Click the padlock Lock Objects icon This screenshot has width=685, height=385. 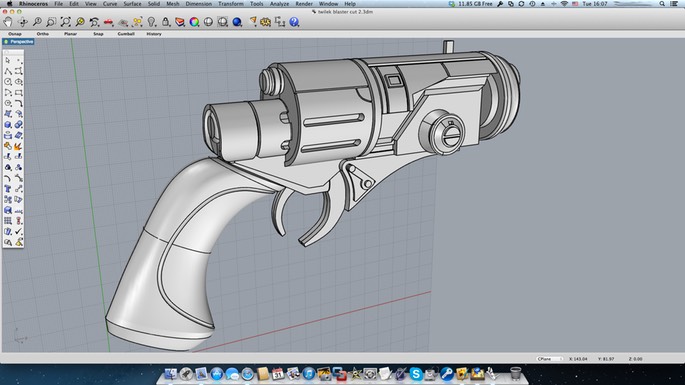point(166,22)
